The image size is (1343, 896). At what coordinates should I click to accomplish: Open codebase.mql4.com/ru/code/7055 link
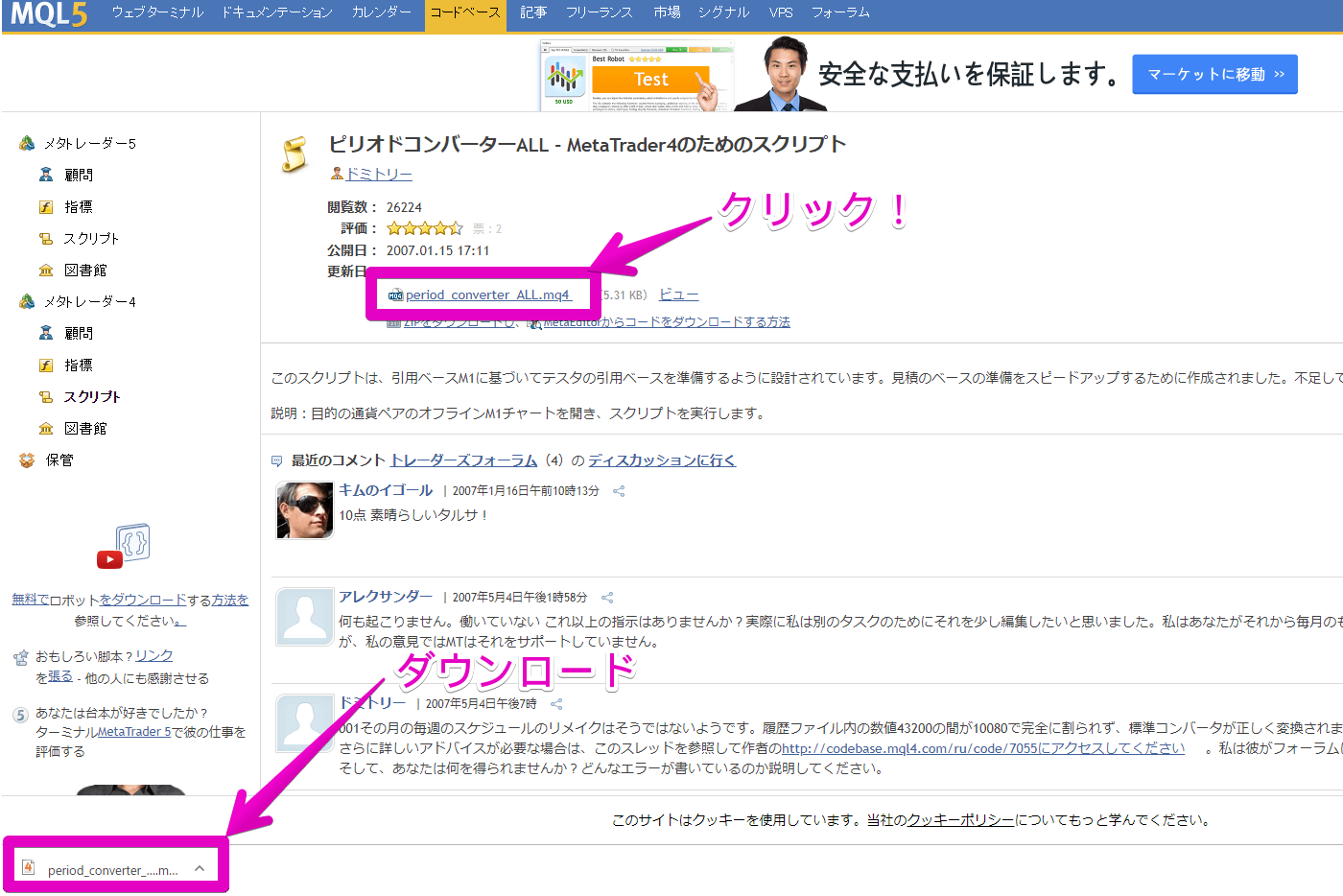(983, 748)
